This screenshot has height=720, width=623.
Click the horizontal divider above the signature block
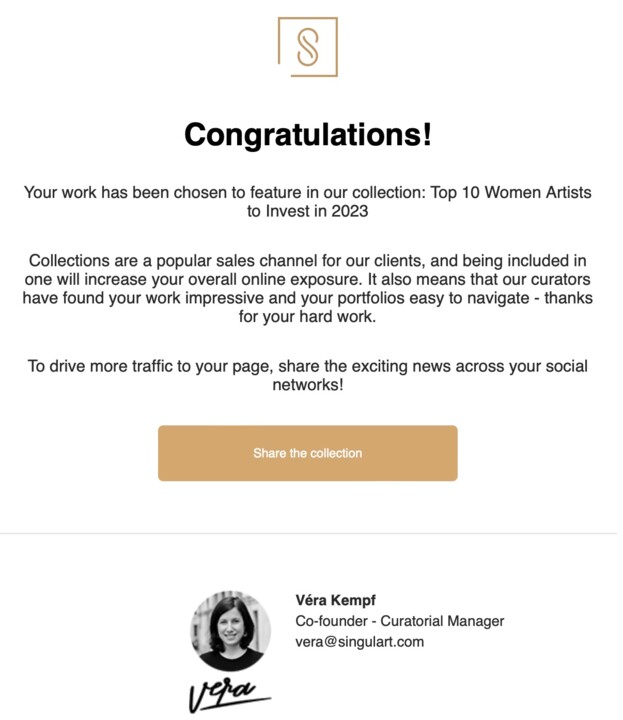(x=309, y=534)
